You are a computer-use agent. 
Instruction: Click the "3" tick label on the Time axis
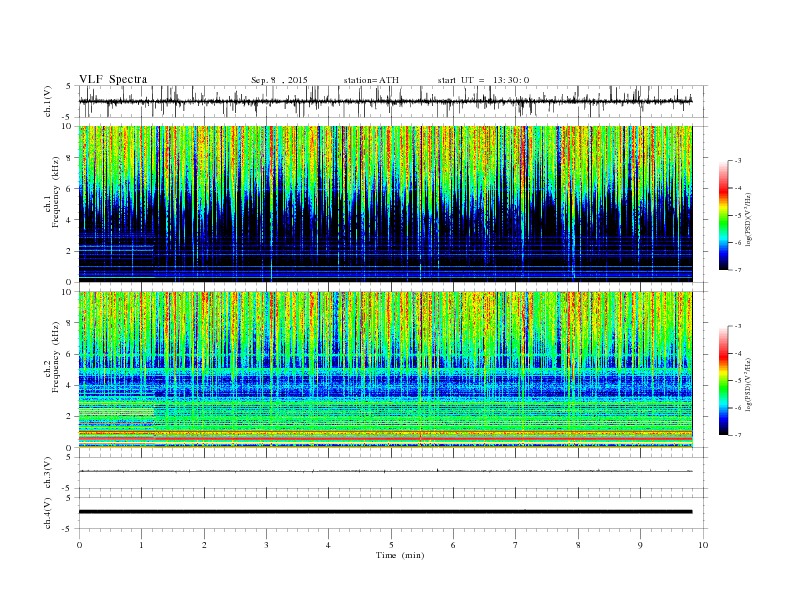click(x=266, y=545)
